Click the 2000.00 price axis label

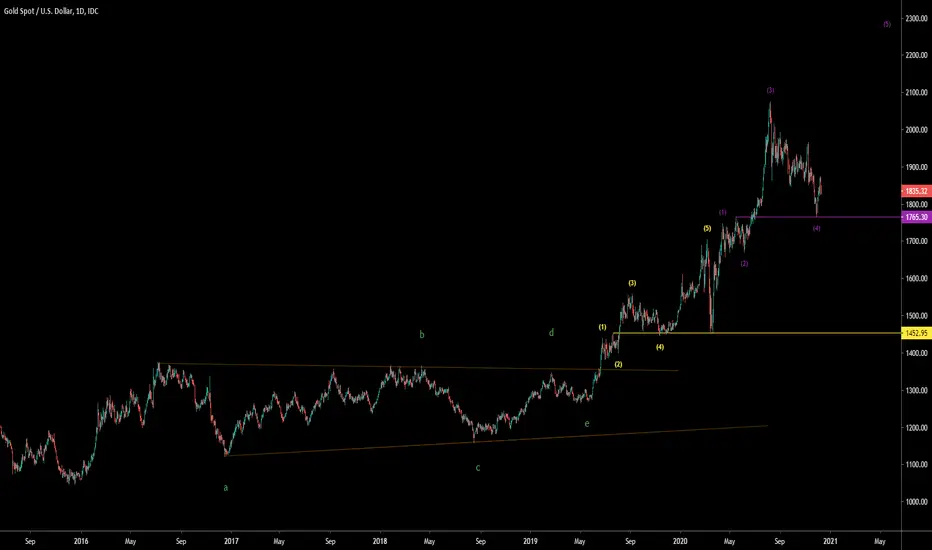917,130
